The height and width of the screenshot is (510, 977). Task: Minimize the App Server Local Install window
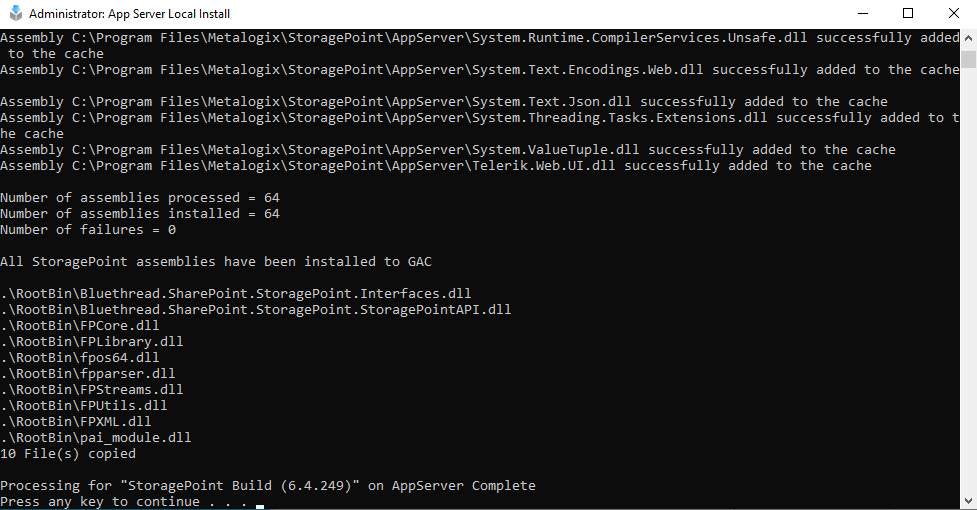click(x=862, y=14)
